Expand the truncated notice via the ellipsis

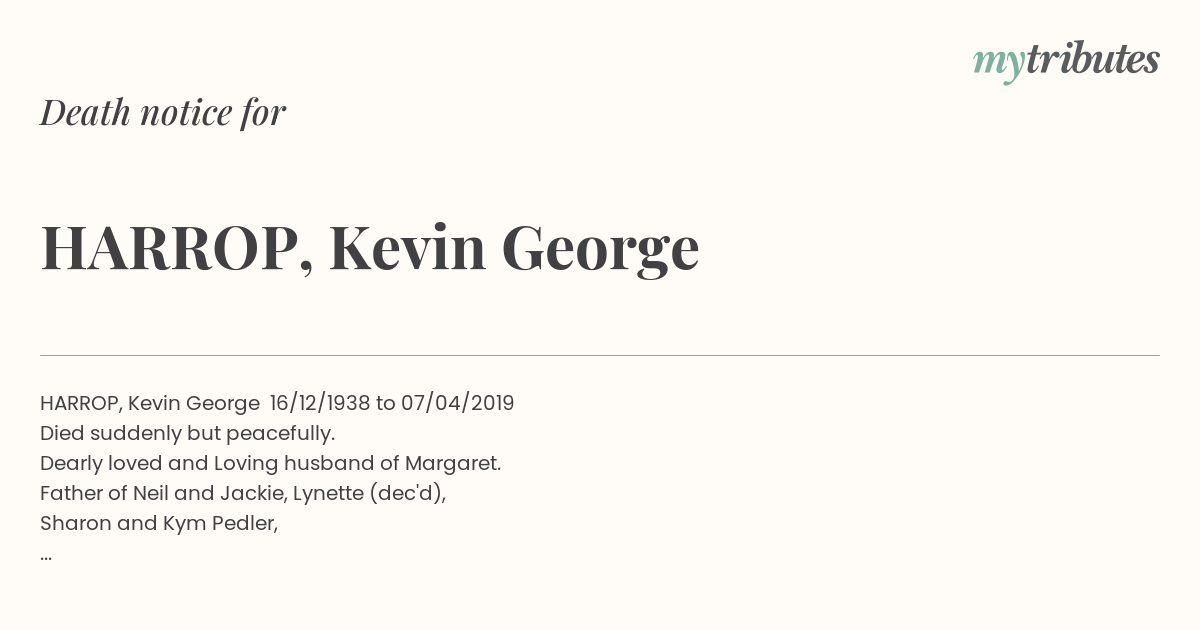[46, 554]
